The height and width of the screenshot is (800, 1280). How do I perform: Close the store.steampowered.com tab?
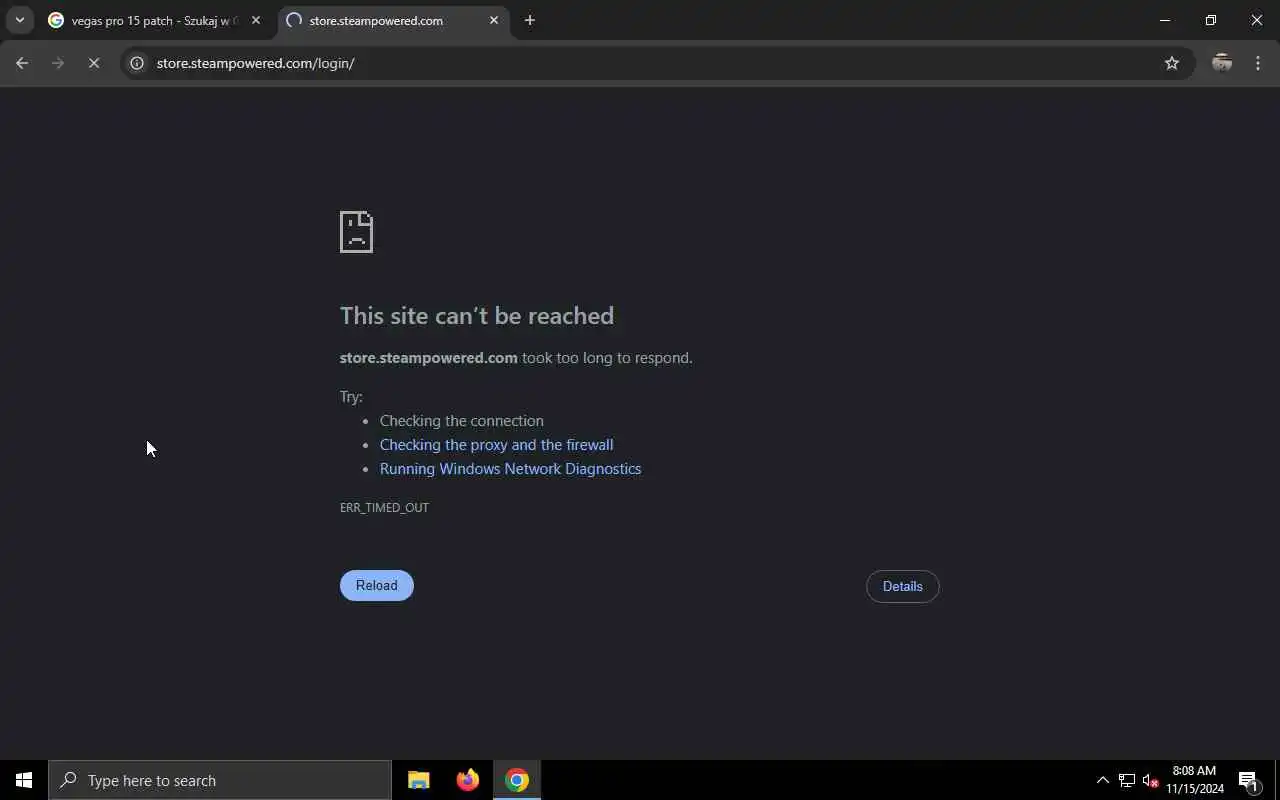(x=493, y=20)
